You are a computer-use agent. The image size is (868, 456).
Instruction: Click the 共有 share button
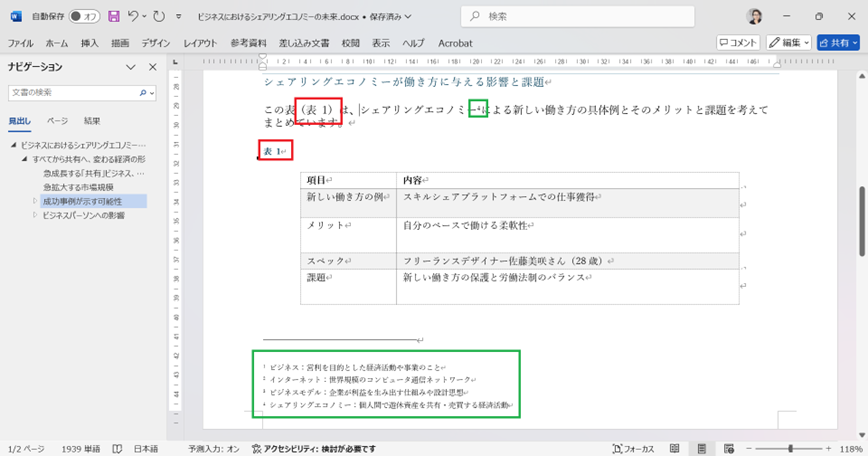tap(837, 43)
